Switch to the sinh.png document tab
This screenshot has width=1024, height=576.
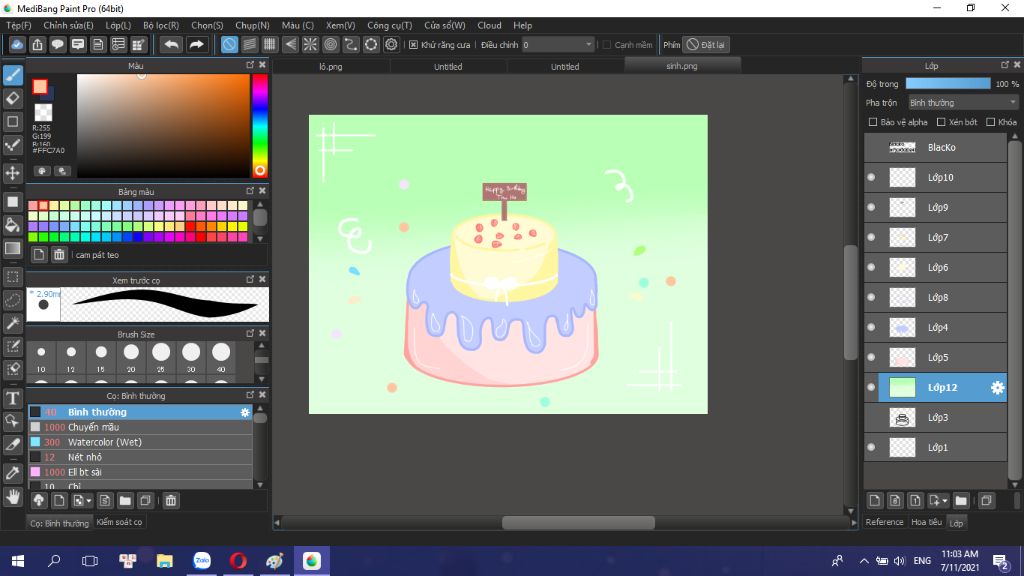pyautogui.click(x=682, y=66)
